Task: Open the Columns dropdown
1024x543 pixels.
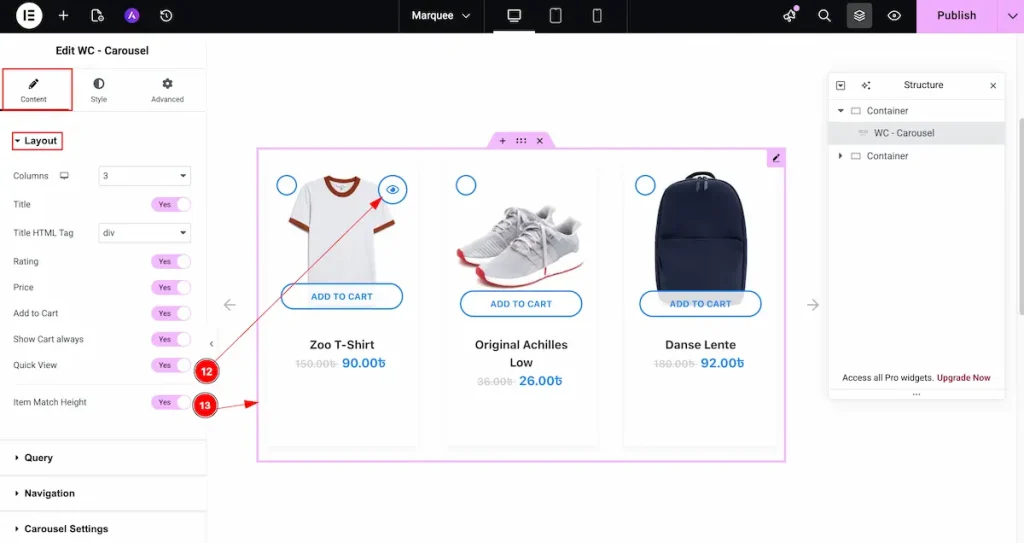Action: coord(144,176)
